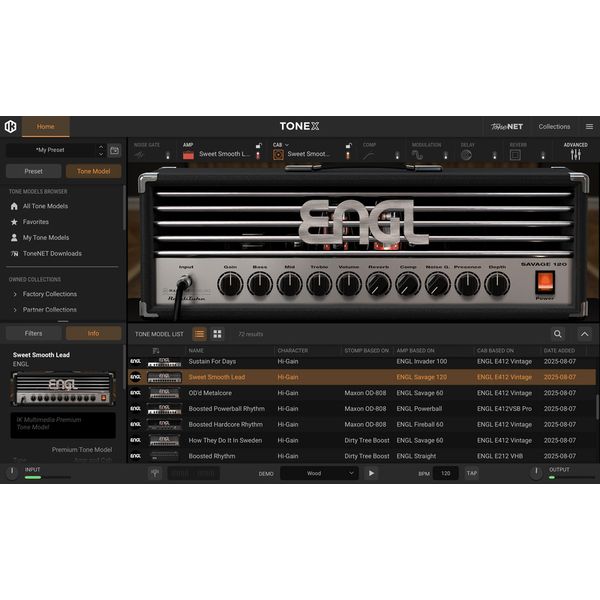
Task: Sort list by Character column
Action: pos(293,351)
